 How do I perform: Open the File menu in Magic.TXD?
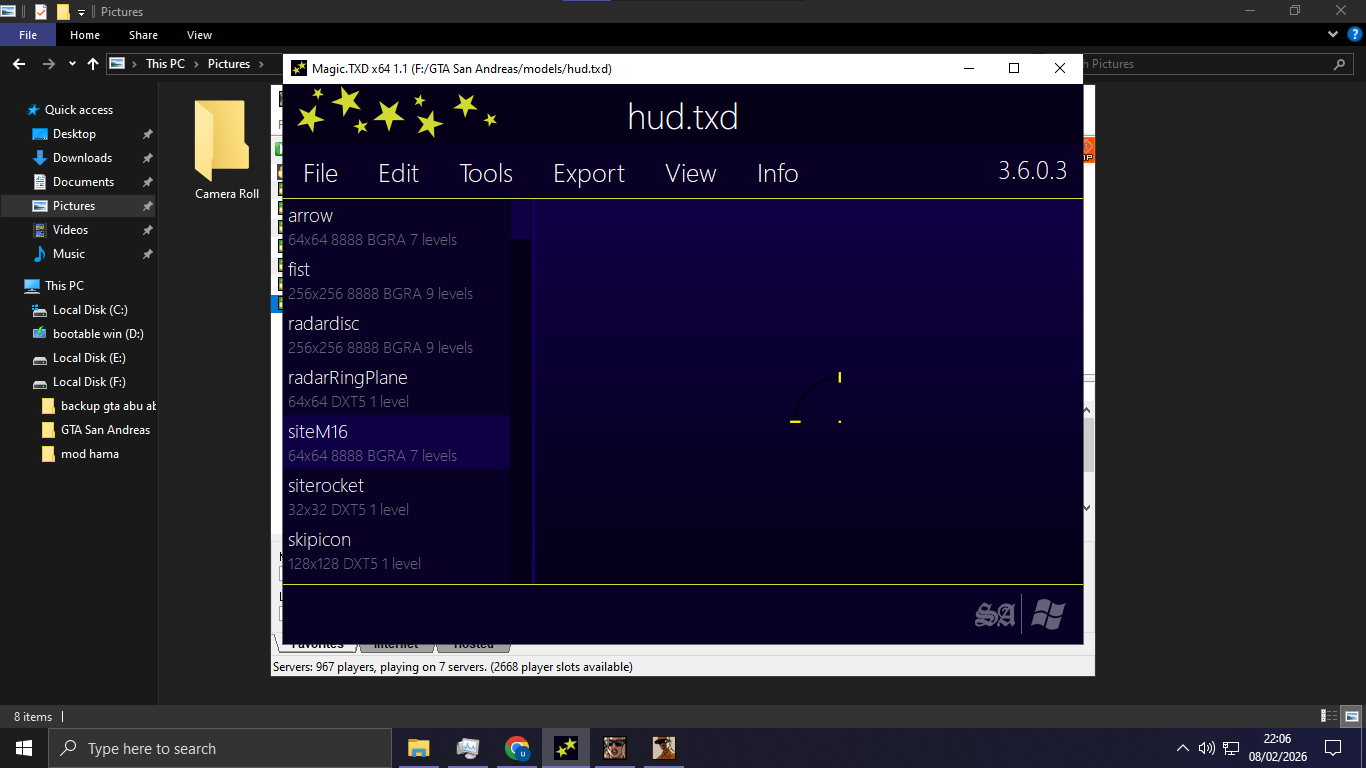pyautogui.click(x=320, y=173)
